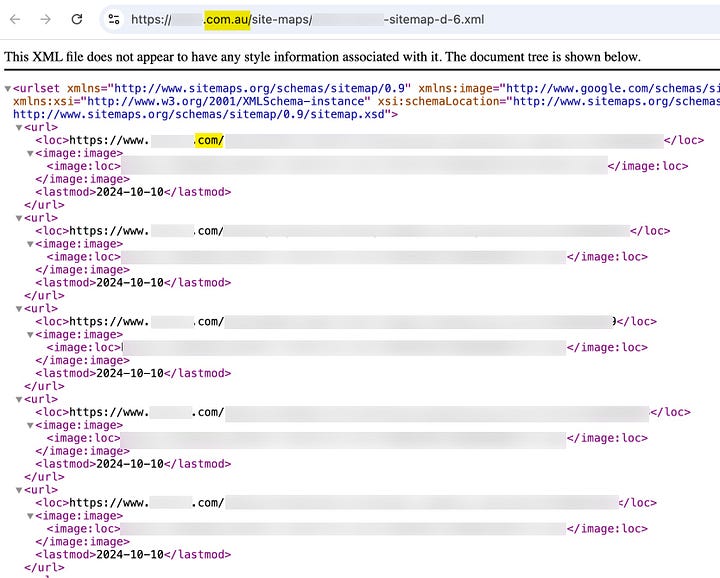
Task: Click third url's lastmod 2024-10-10 line
Action: click(133, 373)
